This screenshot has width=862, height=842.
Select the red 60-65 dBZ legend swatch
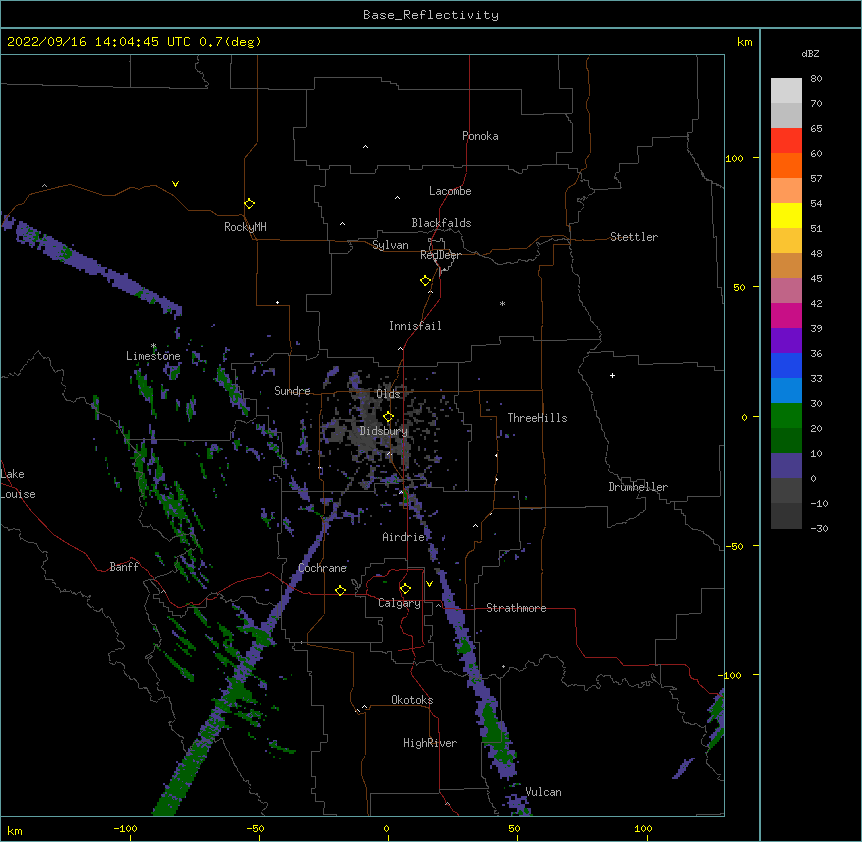(786, 140)
